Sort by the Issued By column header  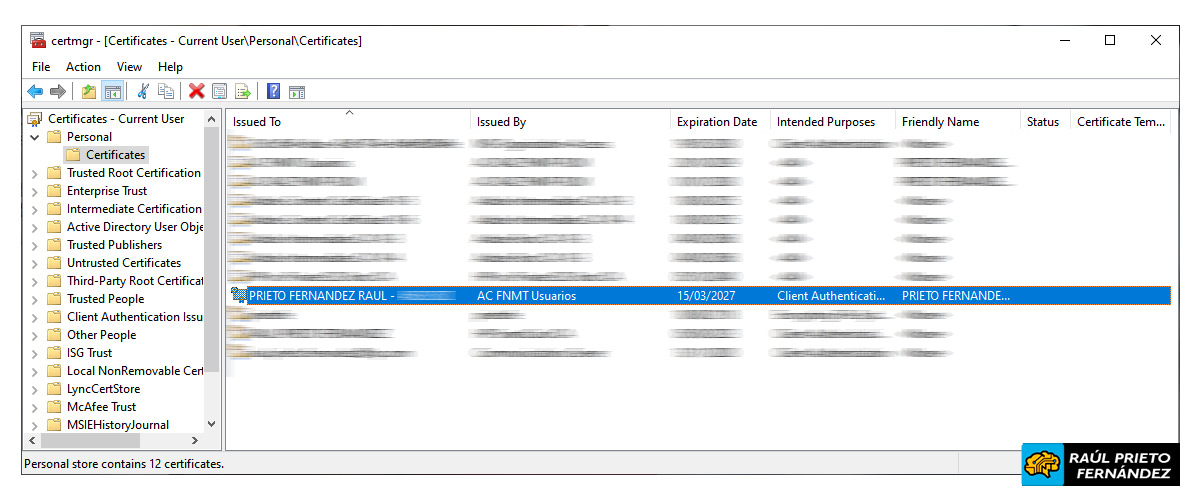501,122
